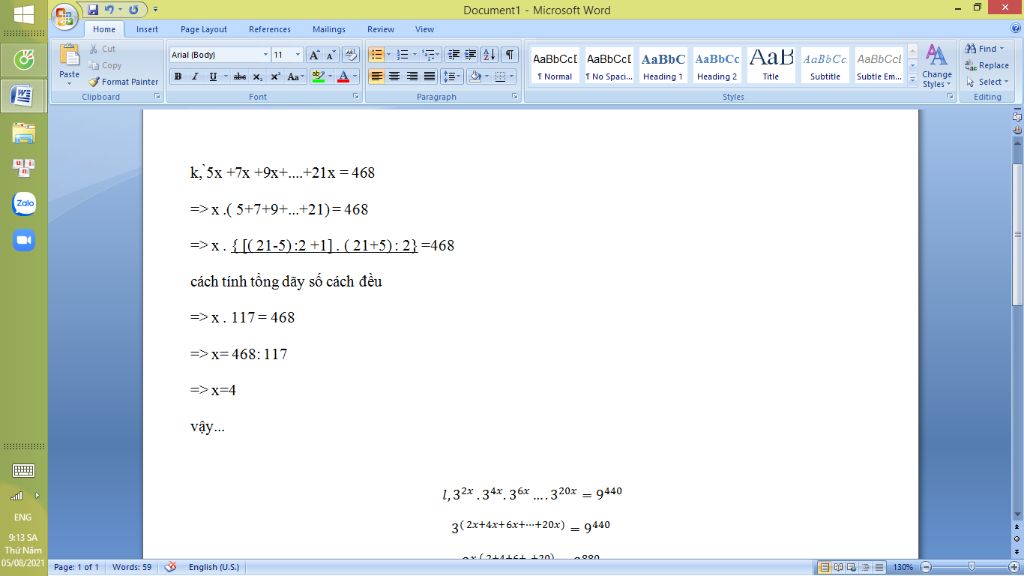Justify the text
The image size is (1024, 576).
point(429,76)
